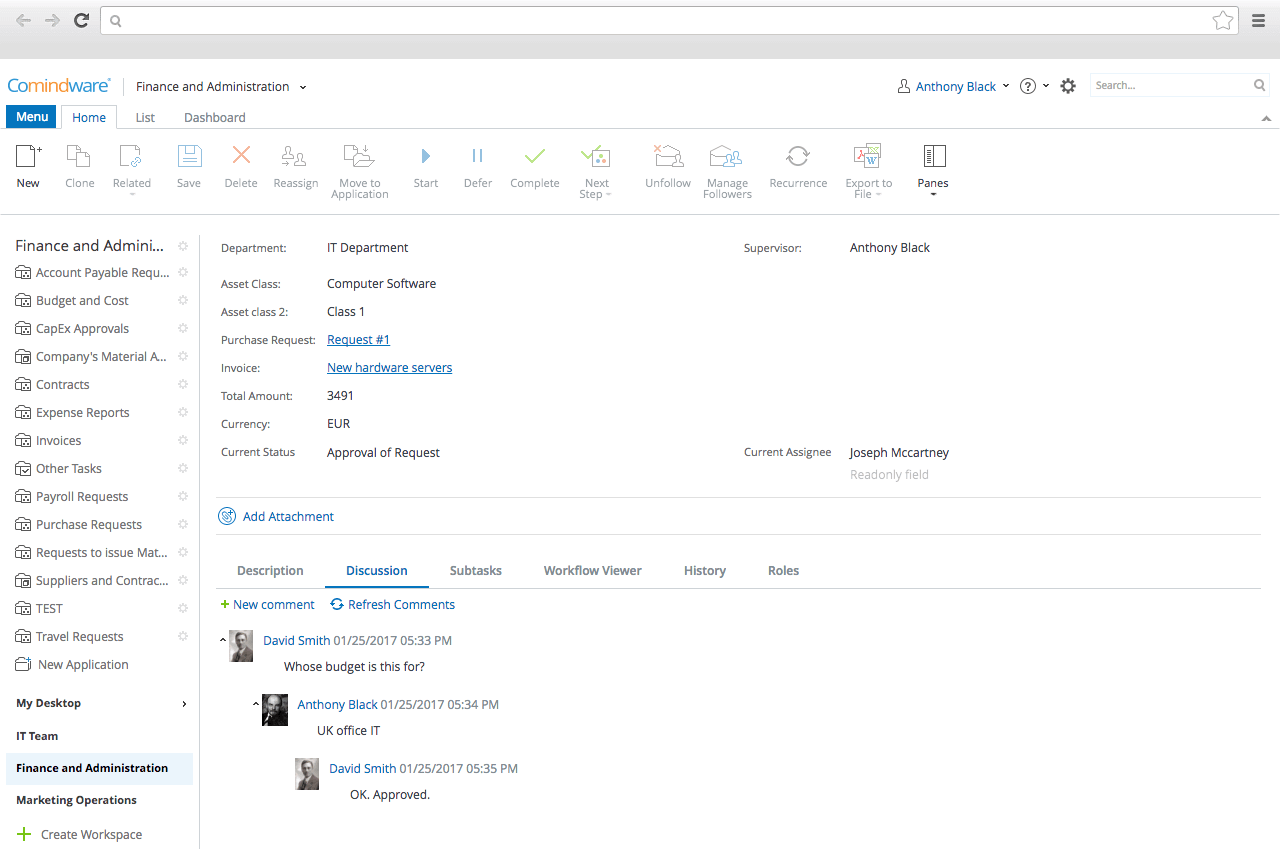The image size is (1280, 859).
Task: Click Anthony Black's comment avatar
Action: coord(275,710)
